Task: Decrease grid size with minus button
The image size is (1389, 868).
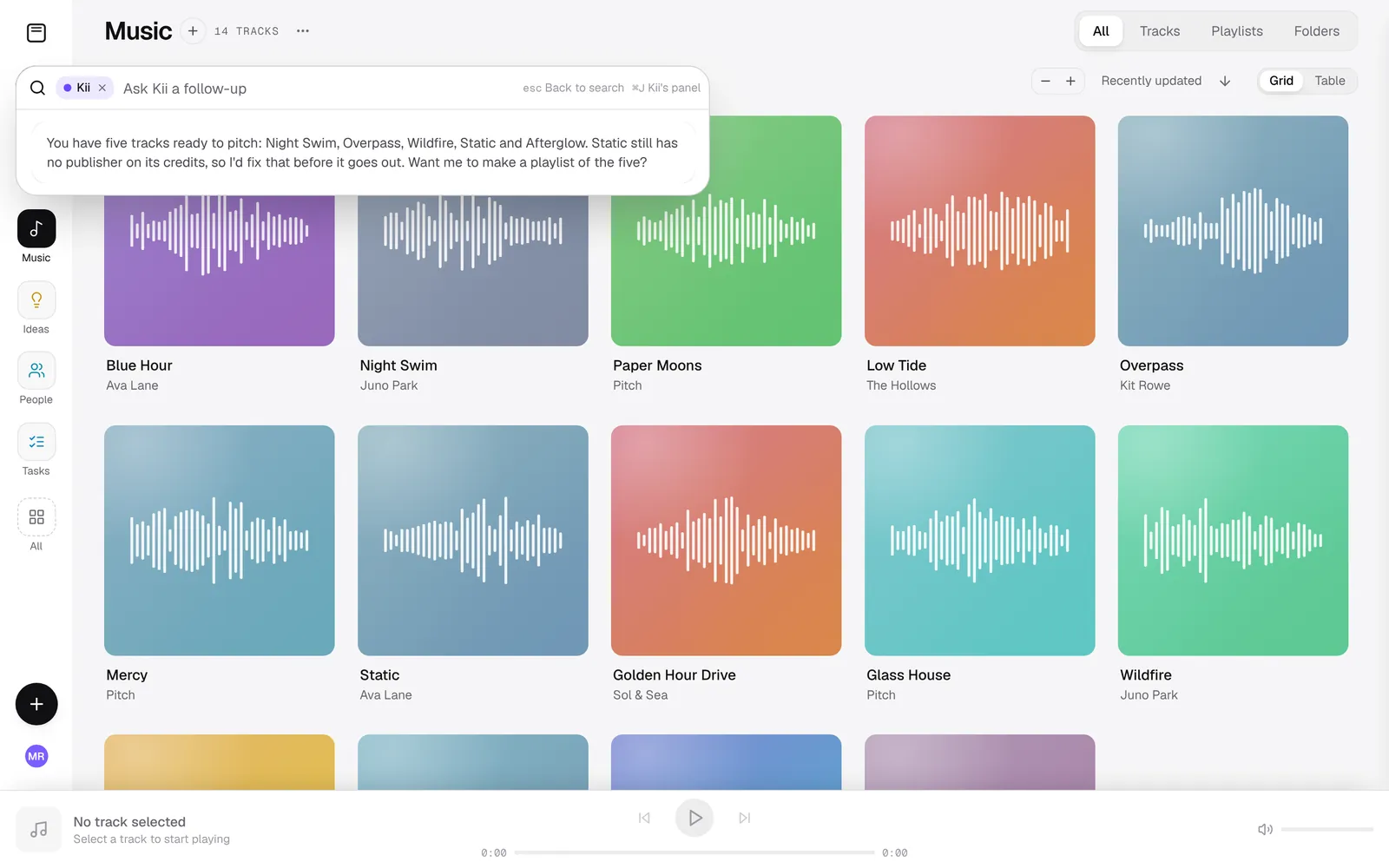Action: pos(1045,81)
